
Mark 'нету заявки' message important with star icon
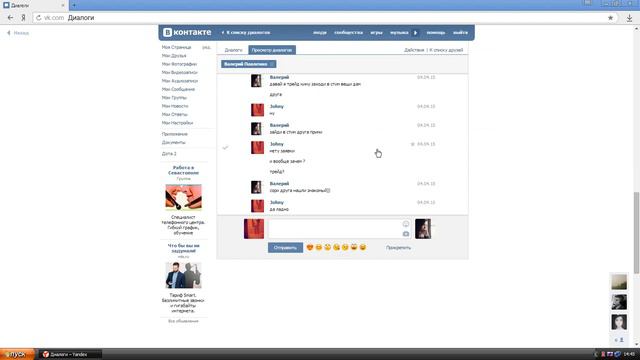[412, 144]
